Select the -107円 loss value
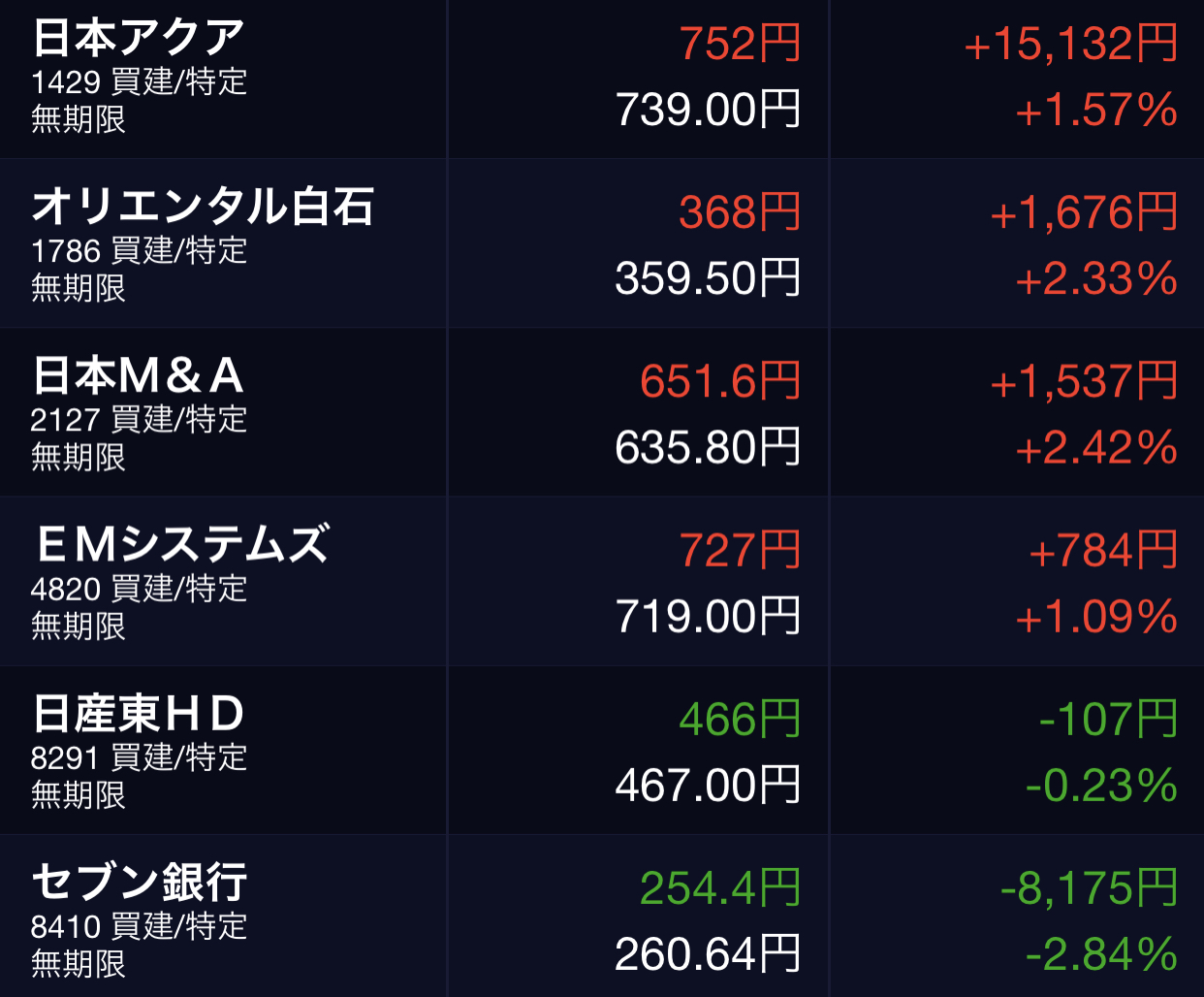 (x=1108, y=719)
